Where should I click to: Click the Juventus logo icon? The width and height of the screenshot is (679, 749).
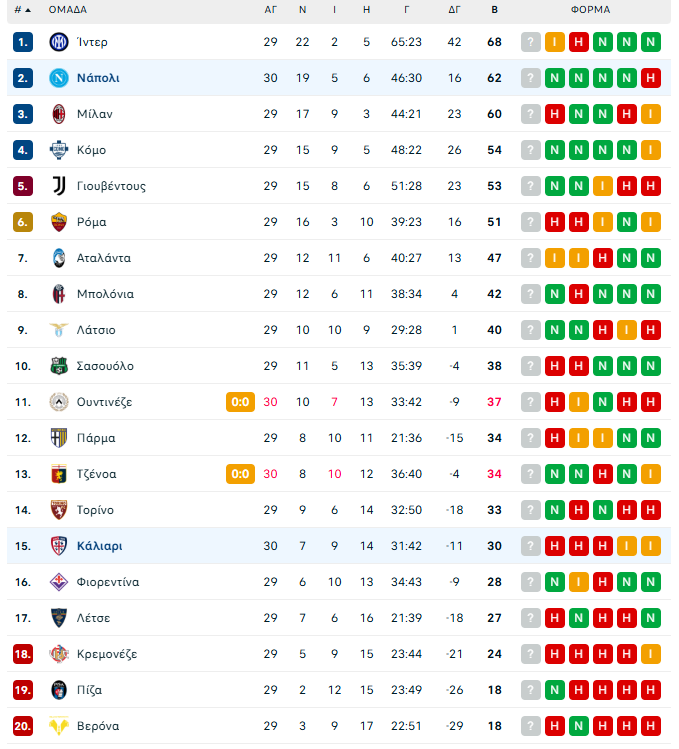point(58,186)
